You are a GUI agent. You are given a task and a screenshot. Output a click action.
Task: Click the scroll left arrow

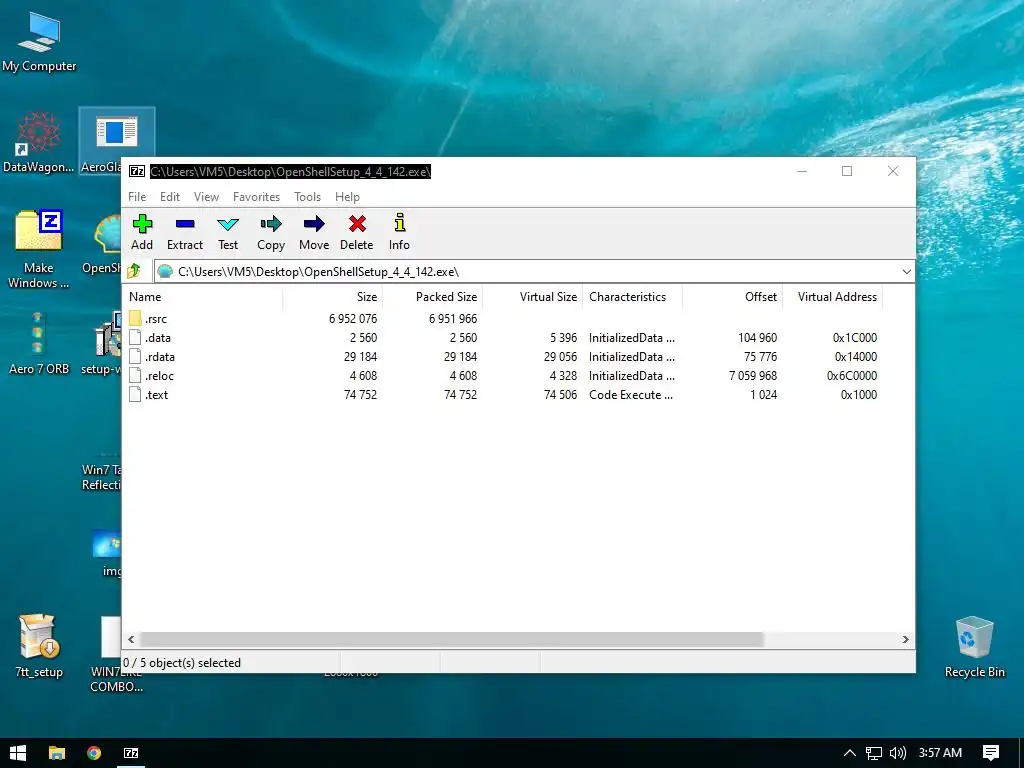(131, 639)
